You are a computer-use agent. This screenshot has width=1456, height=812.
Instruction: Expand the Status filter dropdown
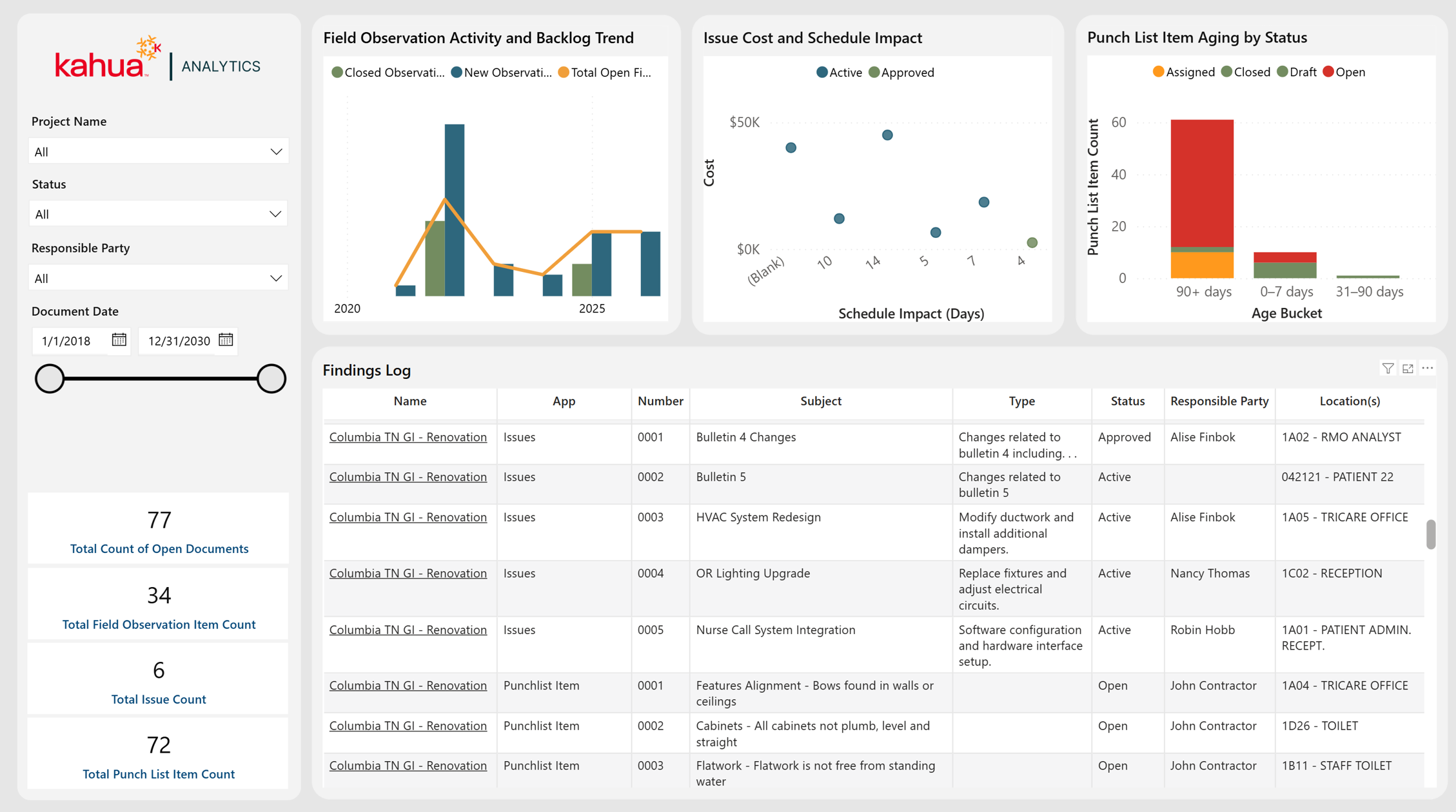[x=159, y=214]
